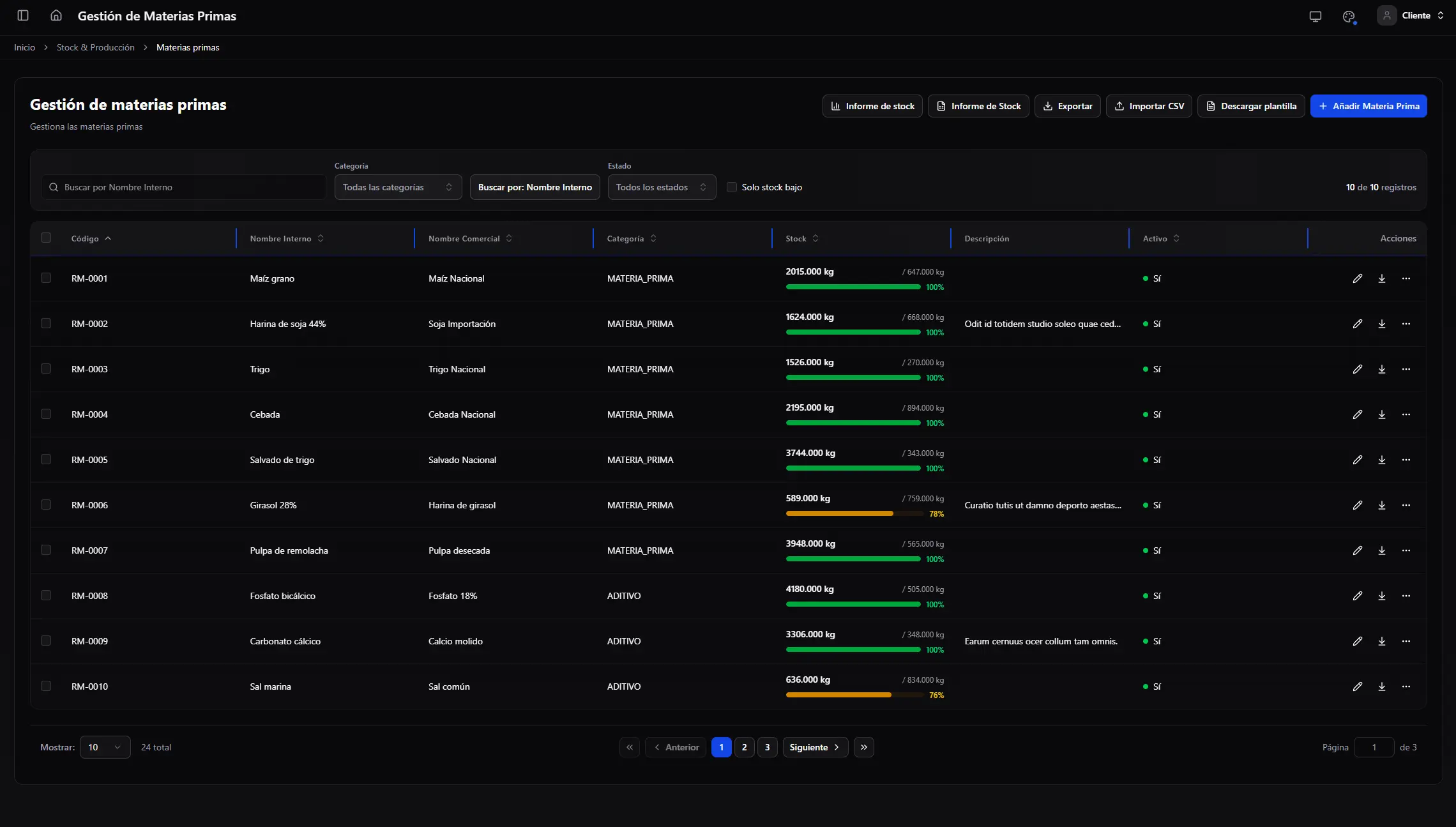
Task: Expand the Cliente account menu
Action: [x=1411, y=15]
